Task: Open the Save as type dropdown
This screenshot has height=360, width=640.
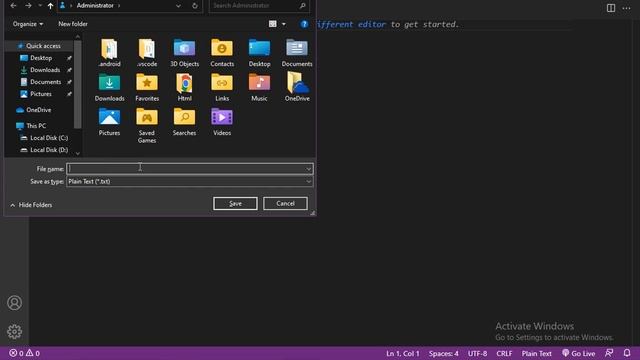Action: point(190,182)
